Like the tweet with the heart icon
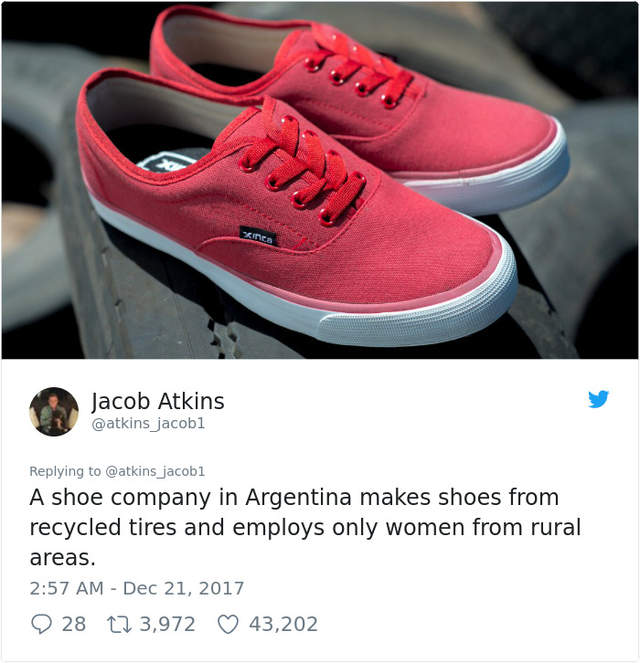The width and height of the screenshot is (640, 663). tap(228, 625)
